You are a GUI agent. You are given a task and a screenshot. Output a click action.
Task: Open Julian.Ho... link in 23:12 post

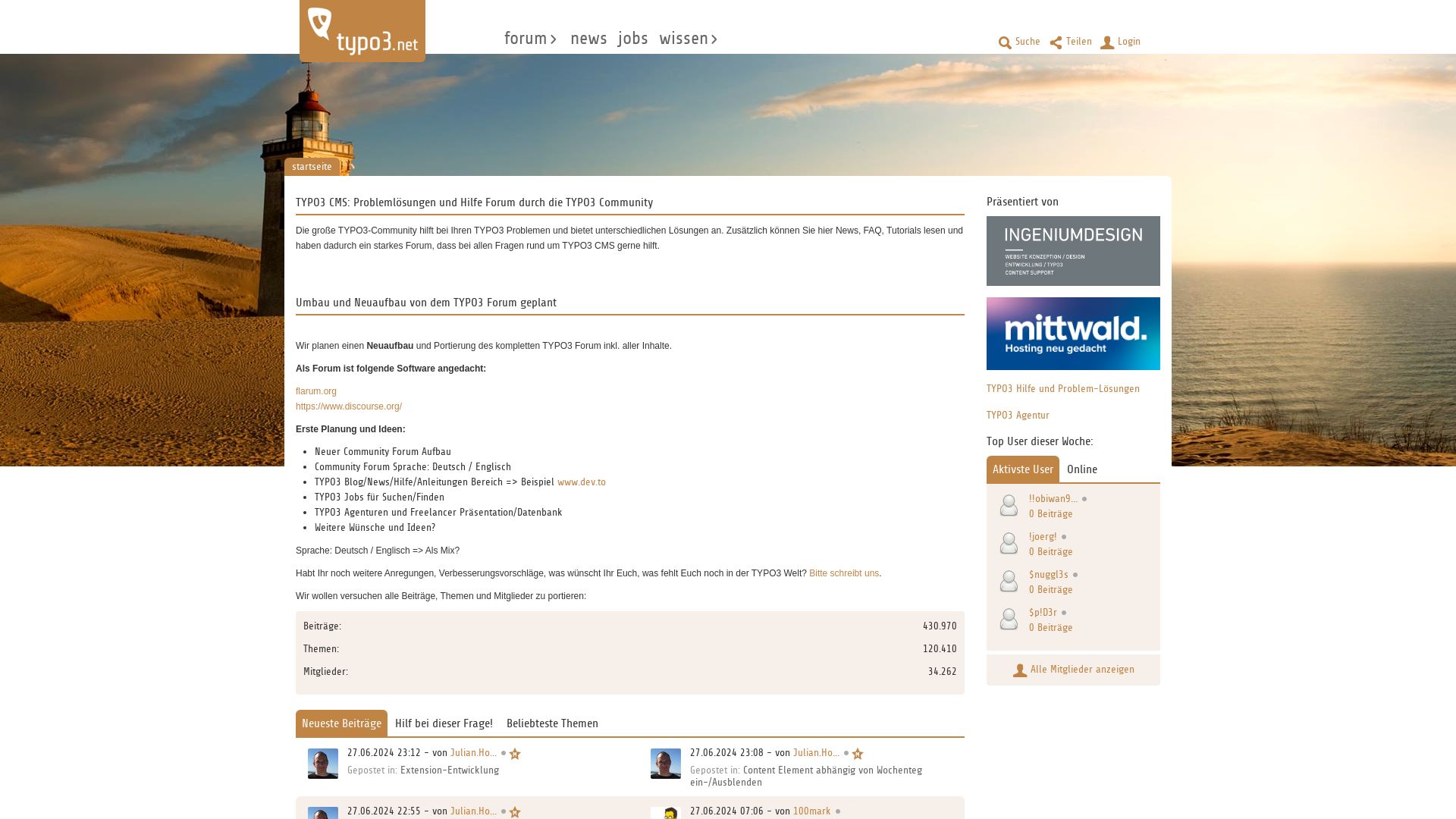coord(474,753)
